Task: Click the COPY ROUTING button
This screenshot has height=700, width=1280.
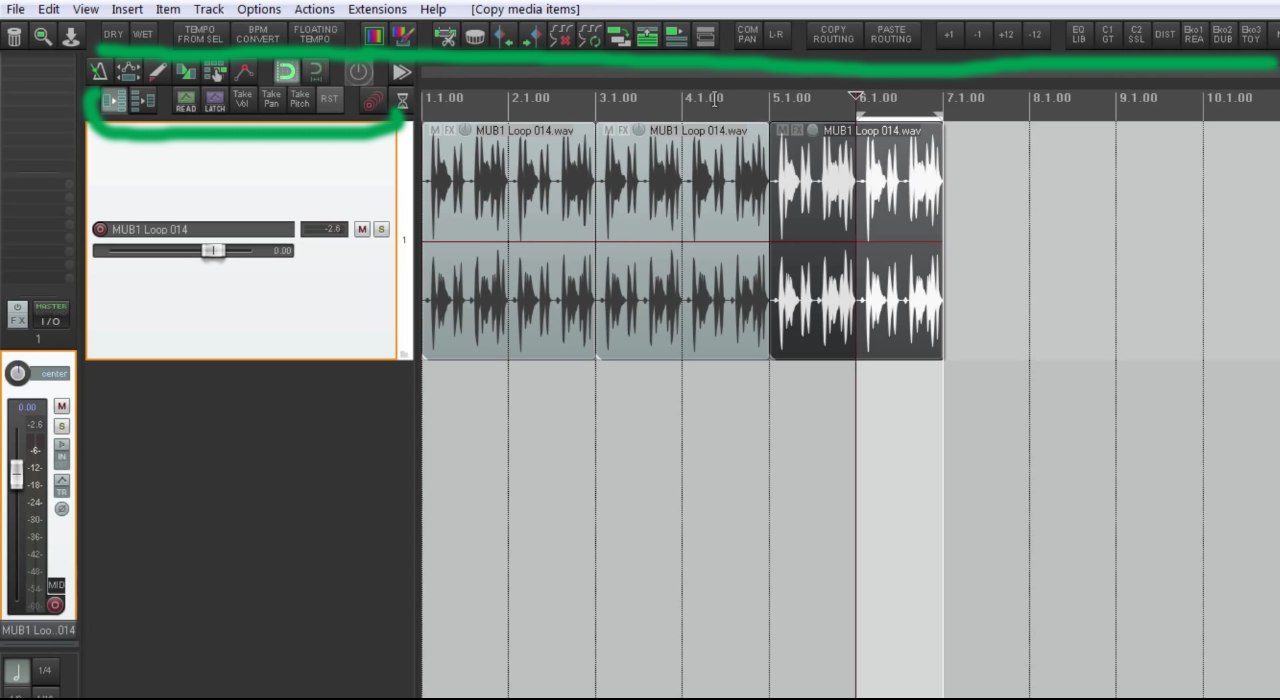Action: (833, 35)
